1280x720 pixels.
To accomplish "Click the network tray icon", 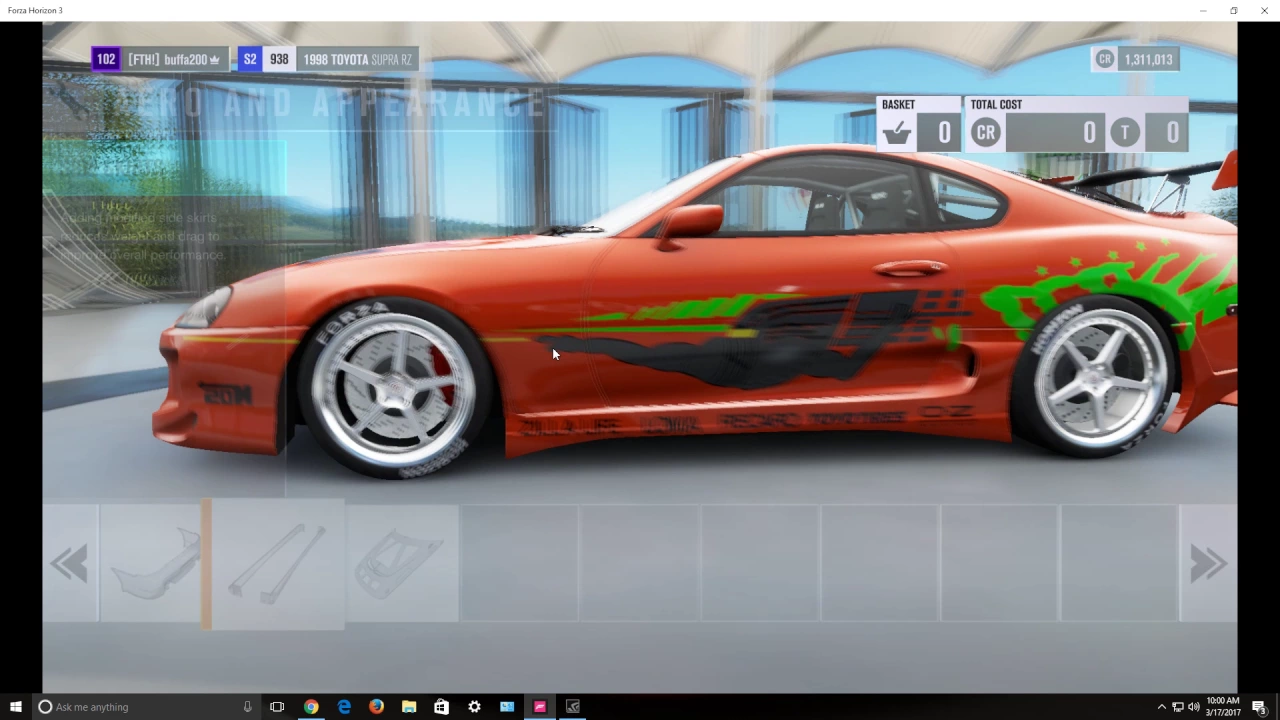I will 1177,707.
